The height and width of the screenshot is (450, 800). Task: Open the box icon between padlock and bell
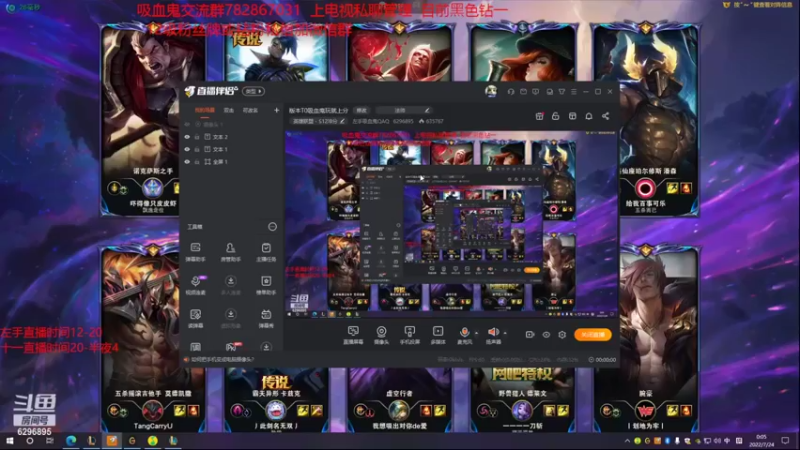point(572,116)
